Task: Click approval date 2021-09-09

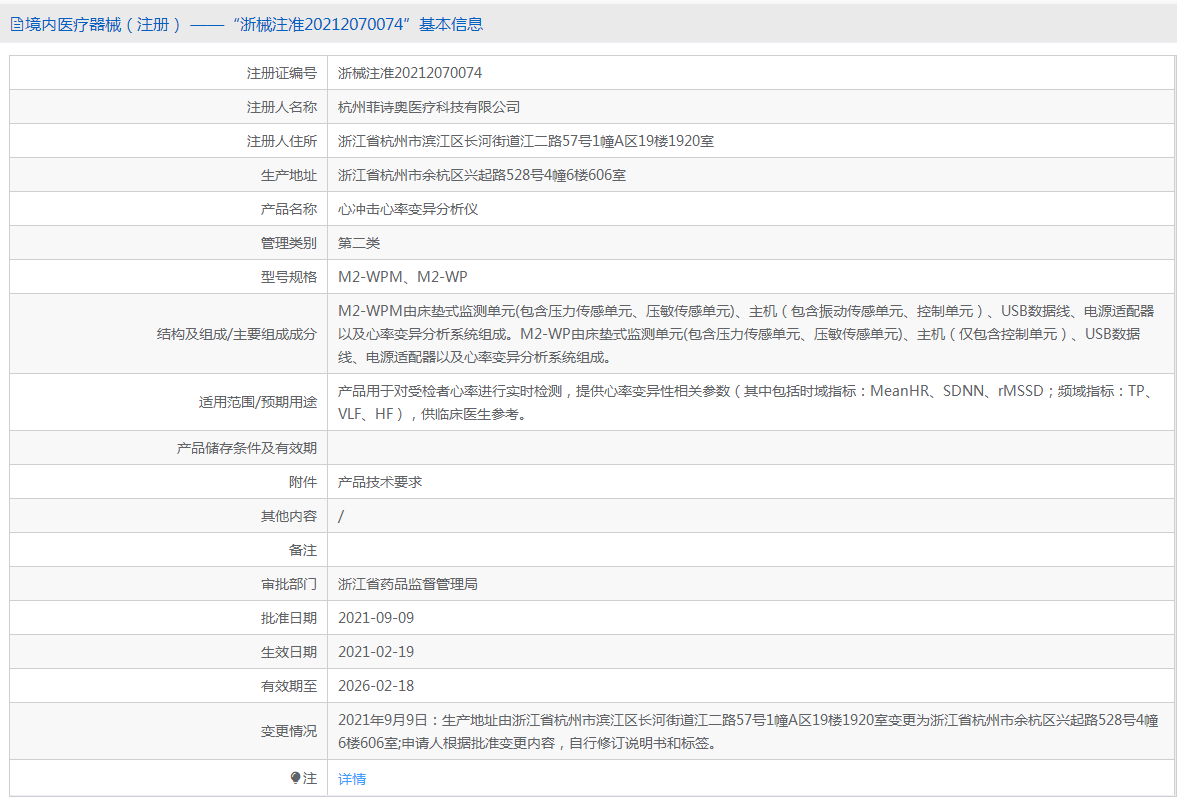Action: 376,618
